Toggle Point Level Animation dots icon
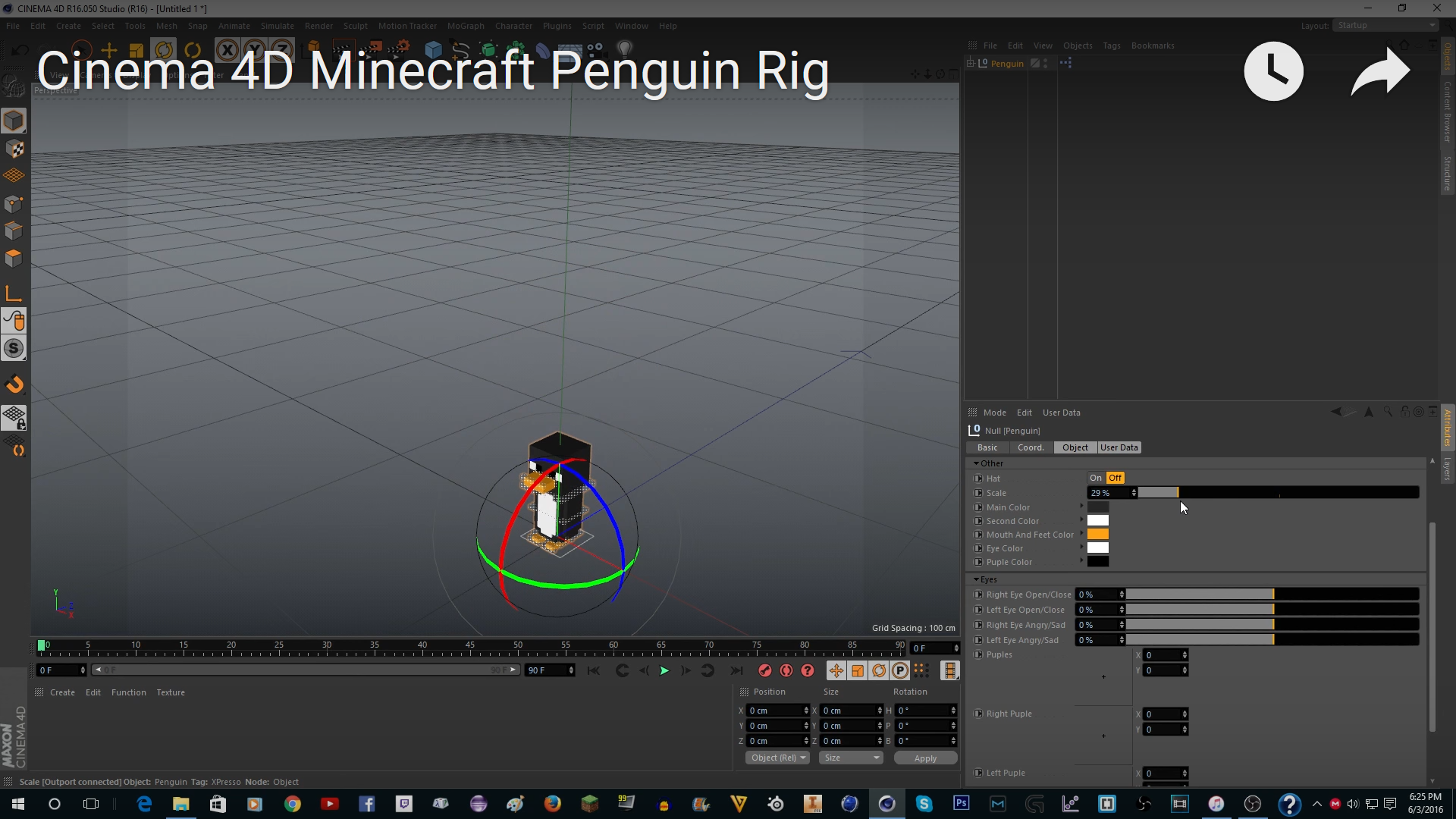This screenshot has height=819, width=1456. coord(921,670)
